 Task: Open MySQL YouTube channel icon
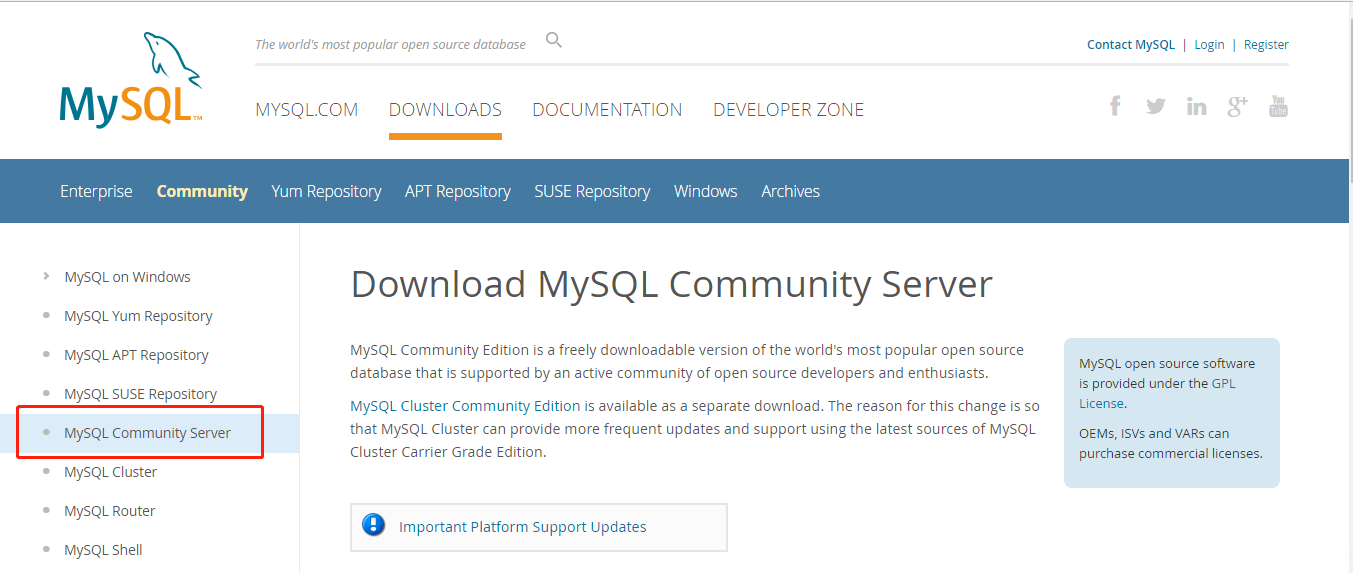(1278, 105)
